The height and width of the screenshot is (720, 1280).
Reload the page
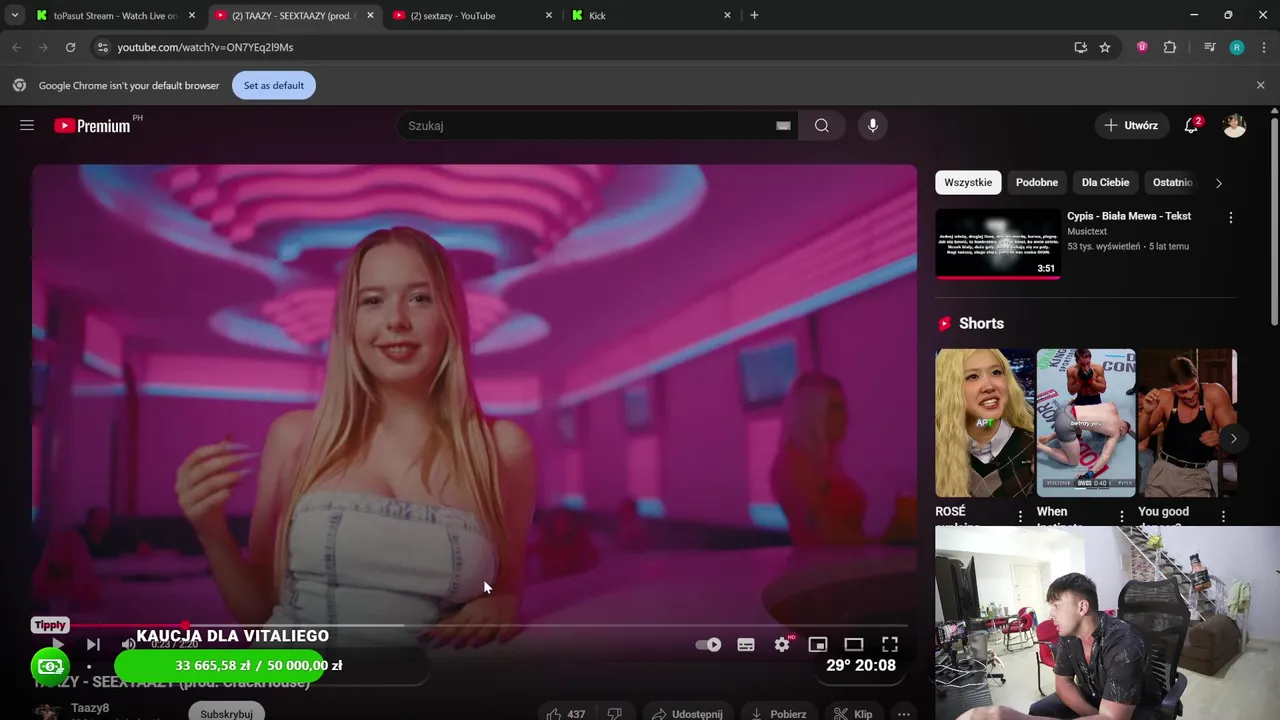[x=70, y=47]
